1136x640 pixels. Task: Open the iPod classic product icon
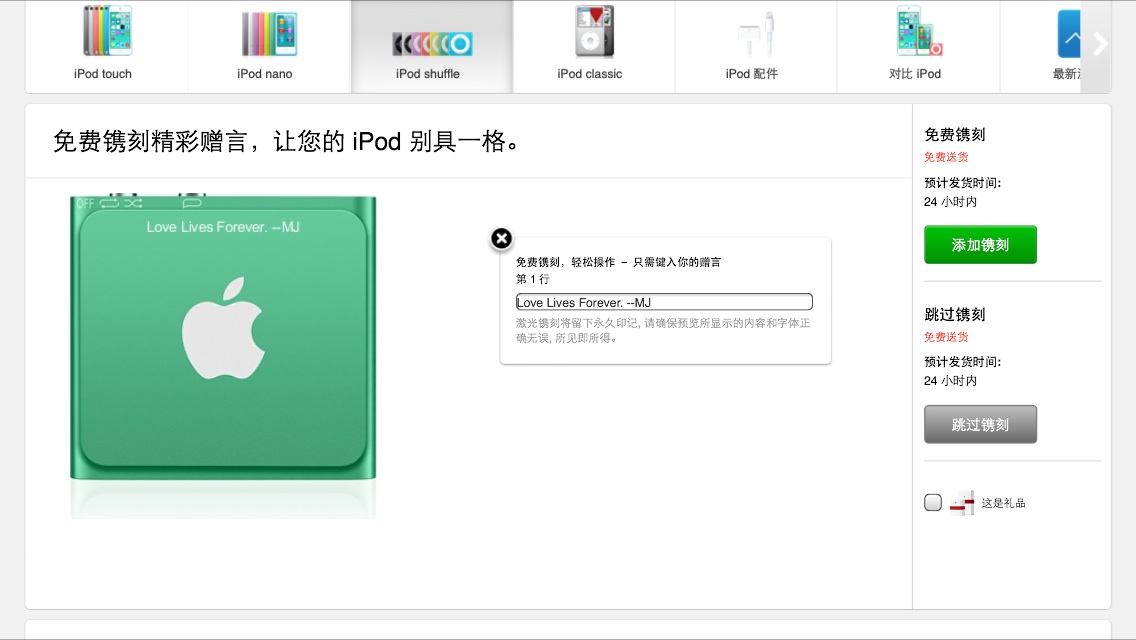(594, 31)
